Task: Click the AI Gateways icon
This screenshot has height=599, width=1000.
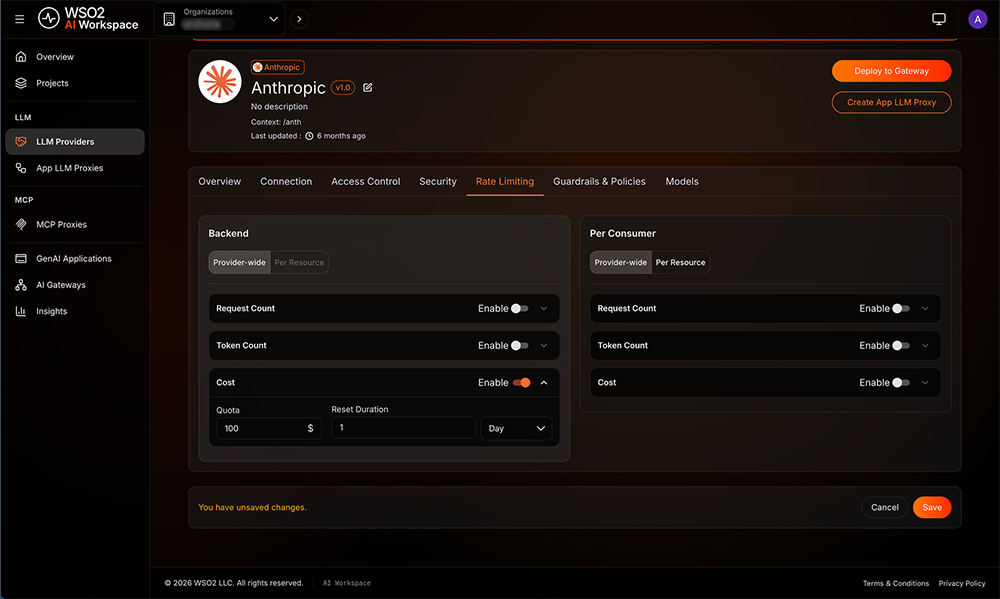Action: click(21, 285)
